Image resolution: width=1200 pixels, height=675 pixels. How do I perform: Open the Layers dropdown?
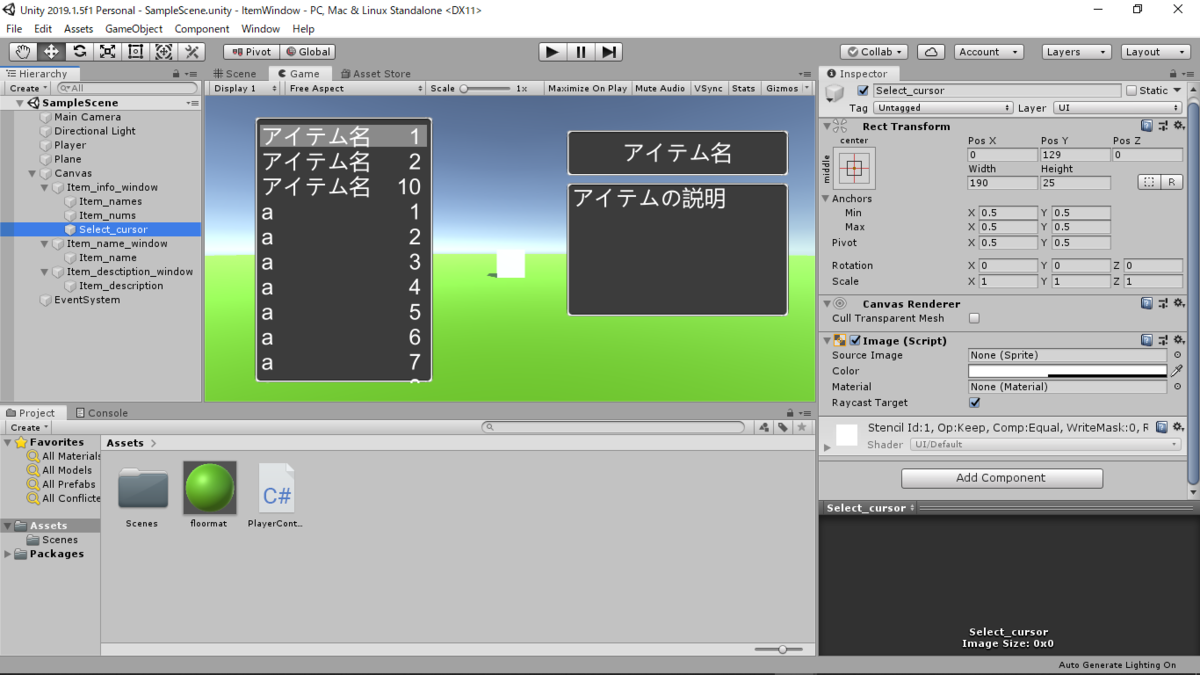coord(1075,52)
